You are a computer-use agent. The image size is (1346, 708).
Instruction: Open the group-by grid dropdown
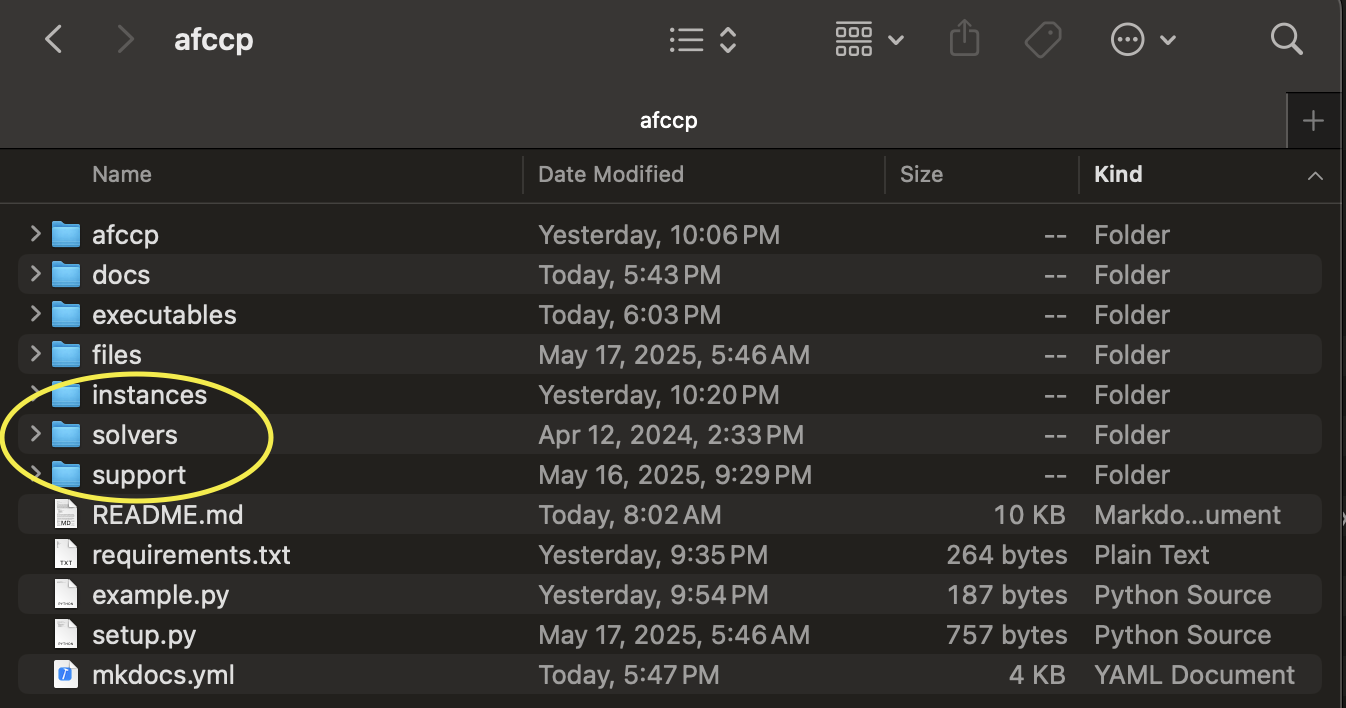[869, 40]
